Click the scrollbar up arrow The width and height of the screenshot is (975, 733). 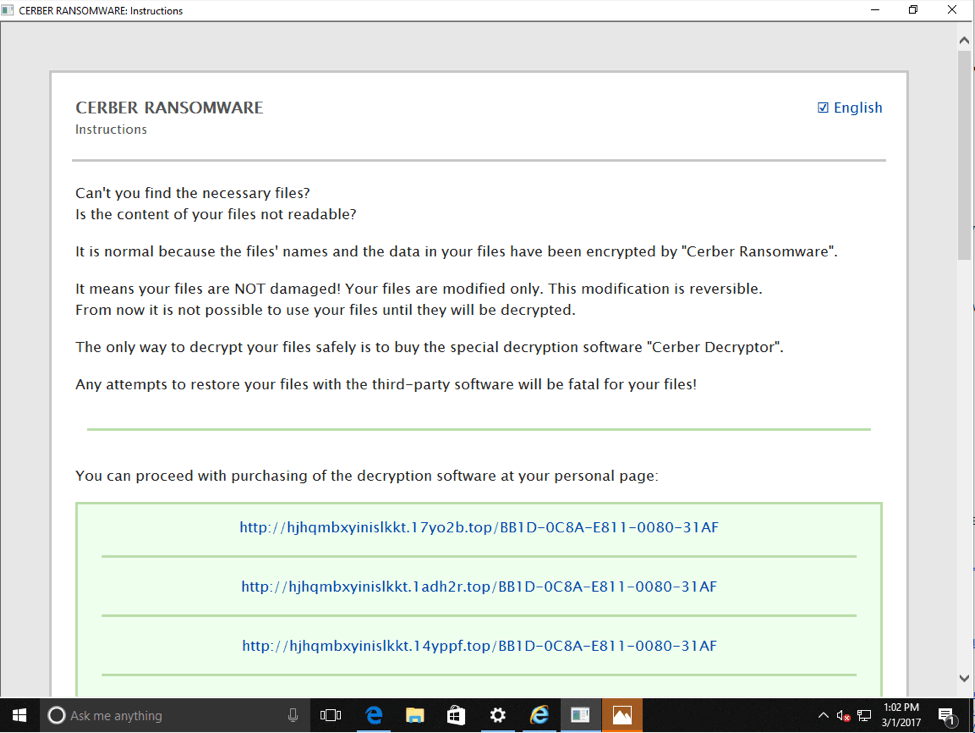964,41
